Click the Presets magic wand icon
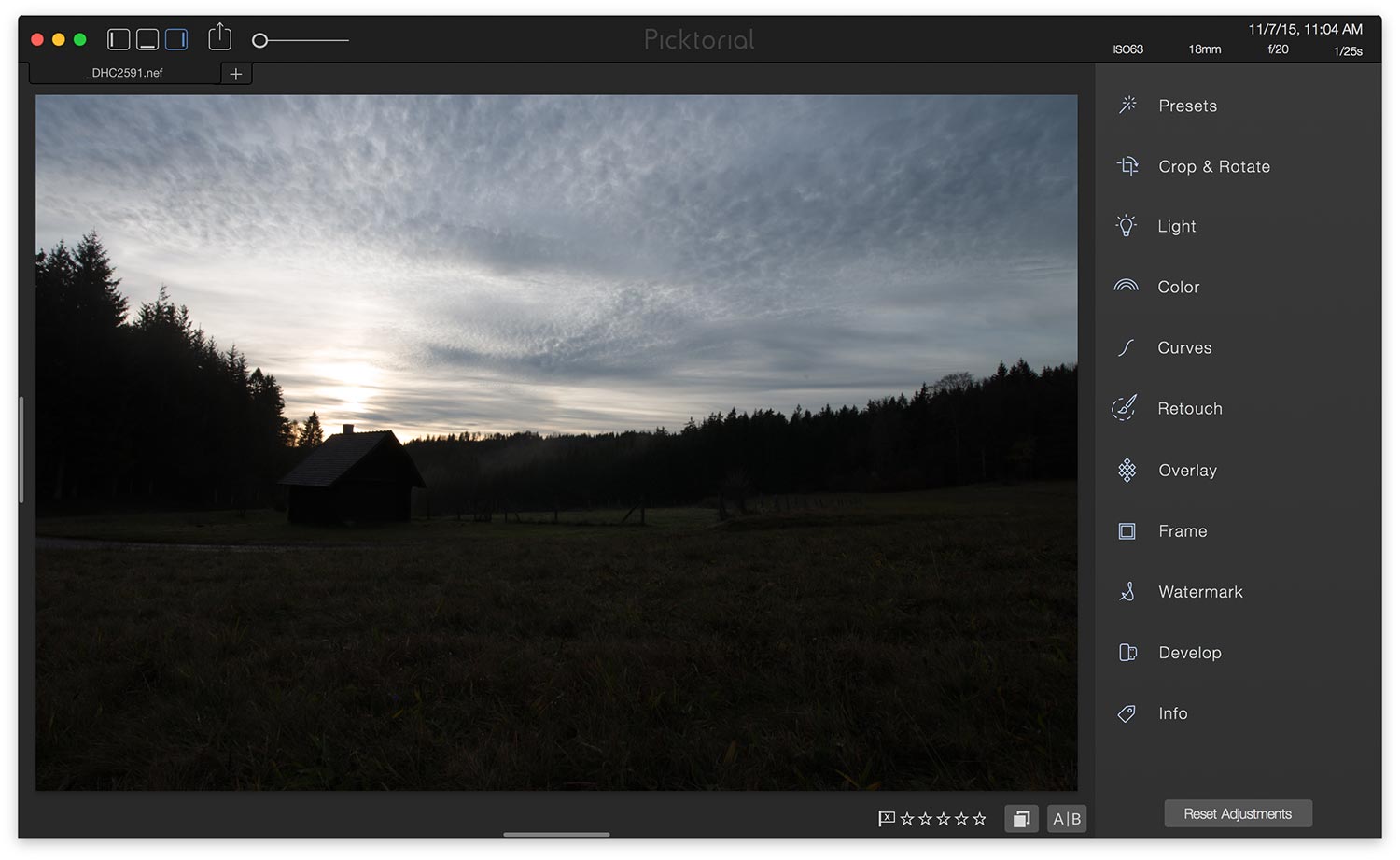This screenshot has width=1400, height=860. (x=1127, y=105)
